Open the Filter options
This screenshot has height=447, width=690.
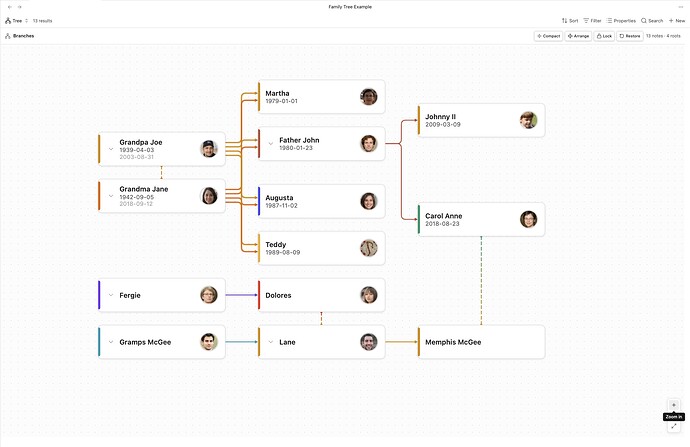tap(592, 20)
